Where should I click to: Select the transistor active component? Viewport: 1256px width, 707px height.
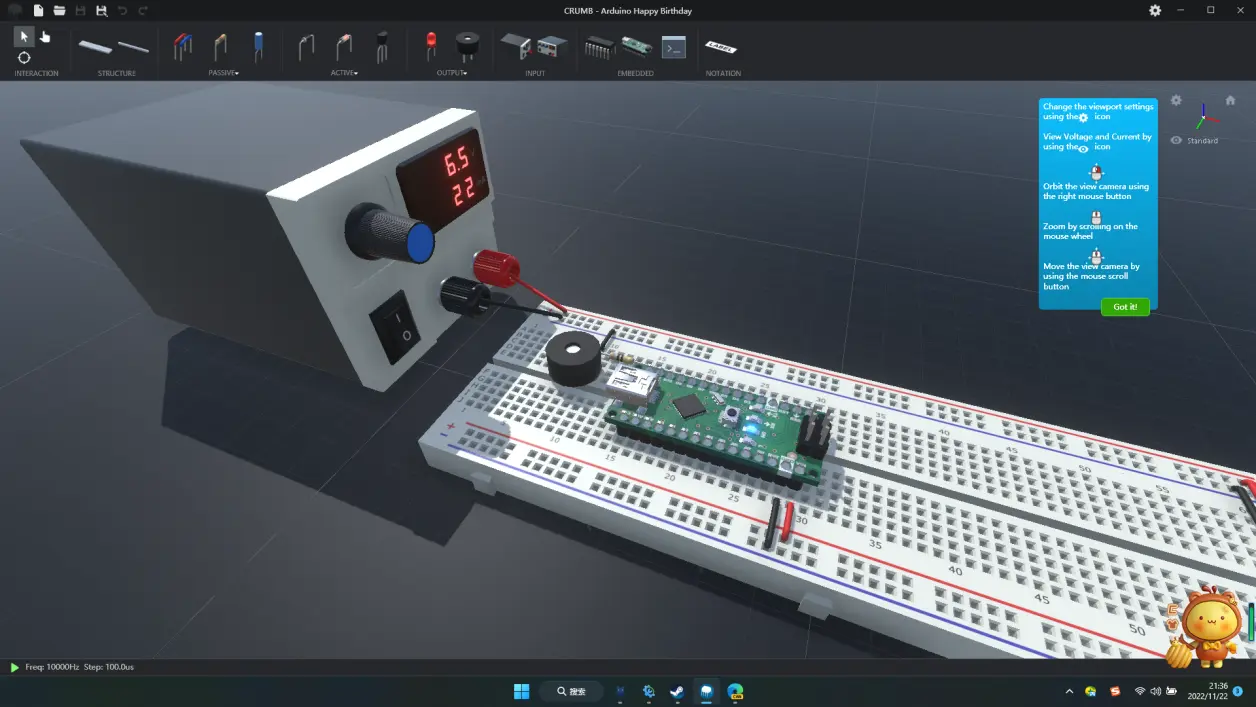pos(381,46)
